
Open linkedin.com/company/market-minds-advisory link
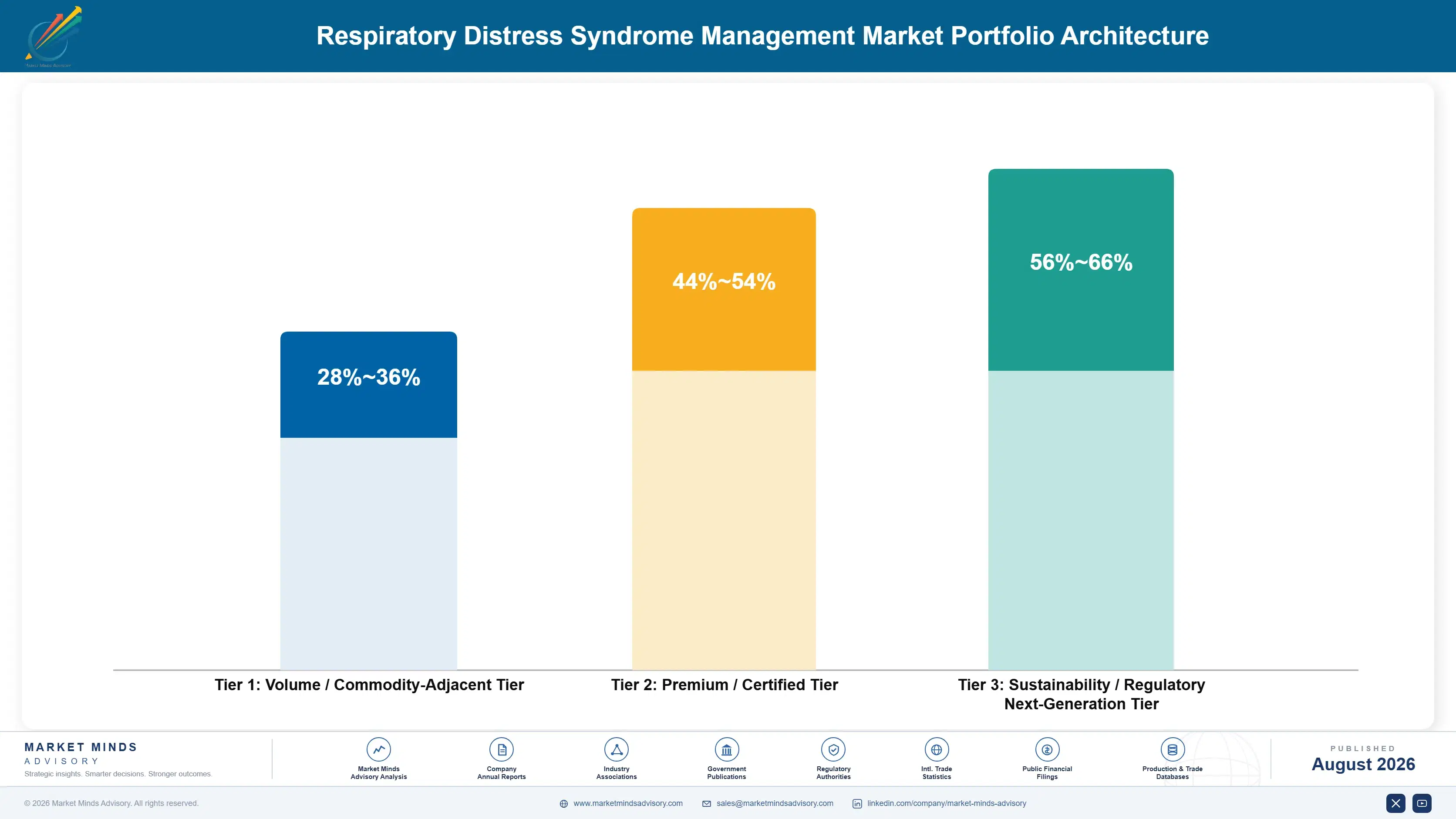(x=947, y=803)
